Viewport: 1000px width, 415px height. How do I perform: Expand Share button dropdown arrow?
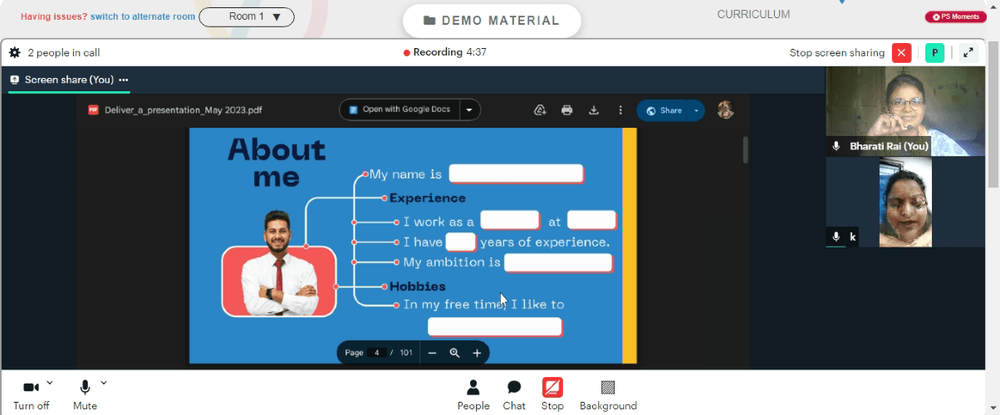pyautogui.click(x=696, y=111)
